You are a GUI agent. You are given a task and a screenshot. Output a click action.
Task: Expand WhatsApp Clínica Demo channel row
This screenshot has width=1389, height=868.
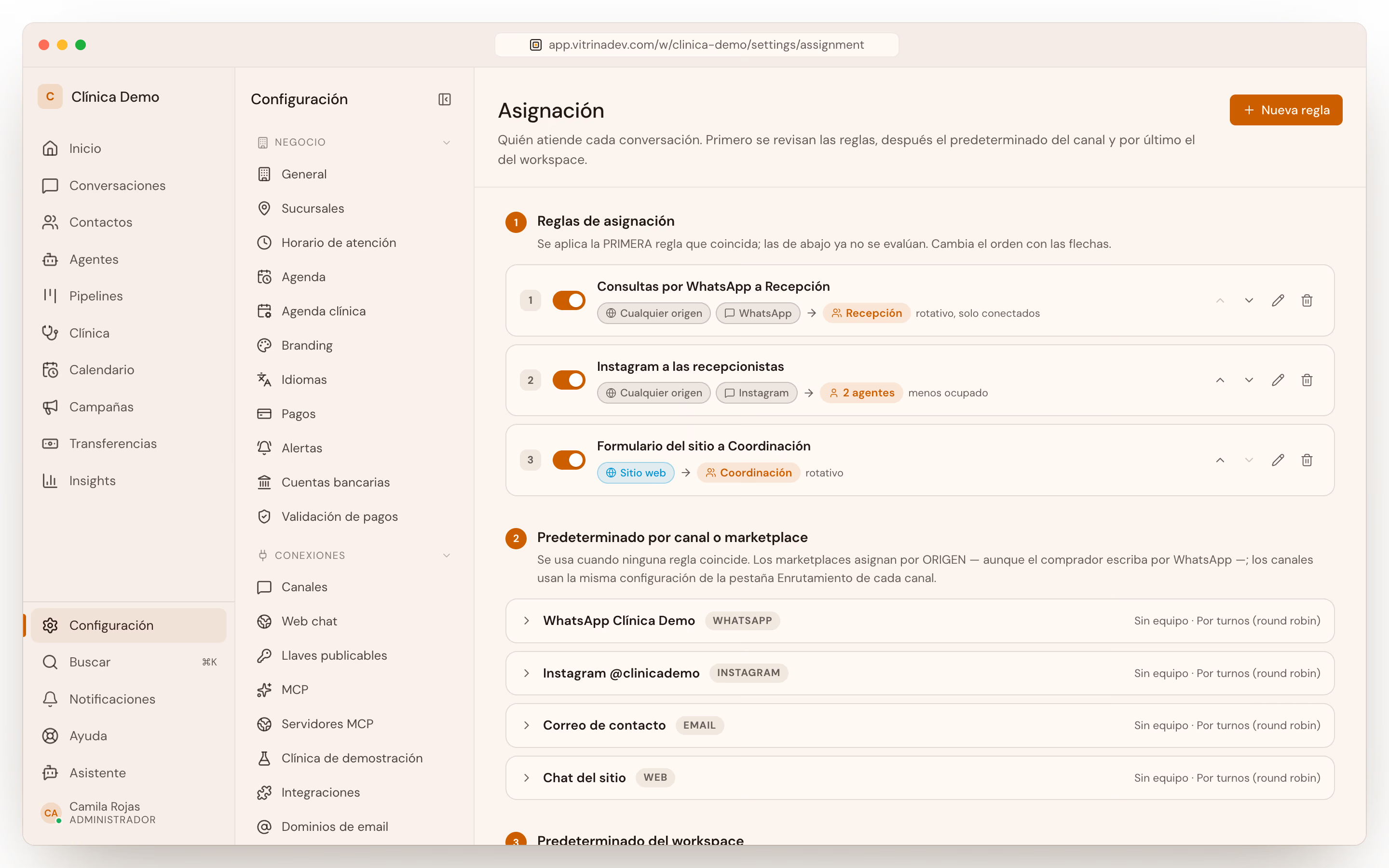point(920,621)
